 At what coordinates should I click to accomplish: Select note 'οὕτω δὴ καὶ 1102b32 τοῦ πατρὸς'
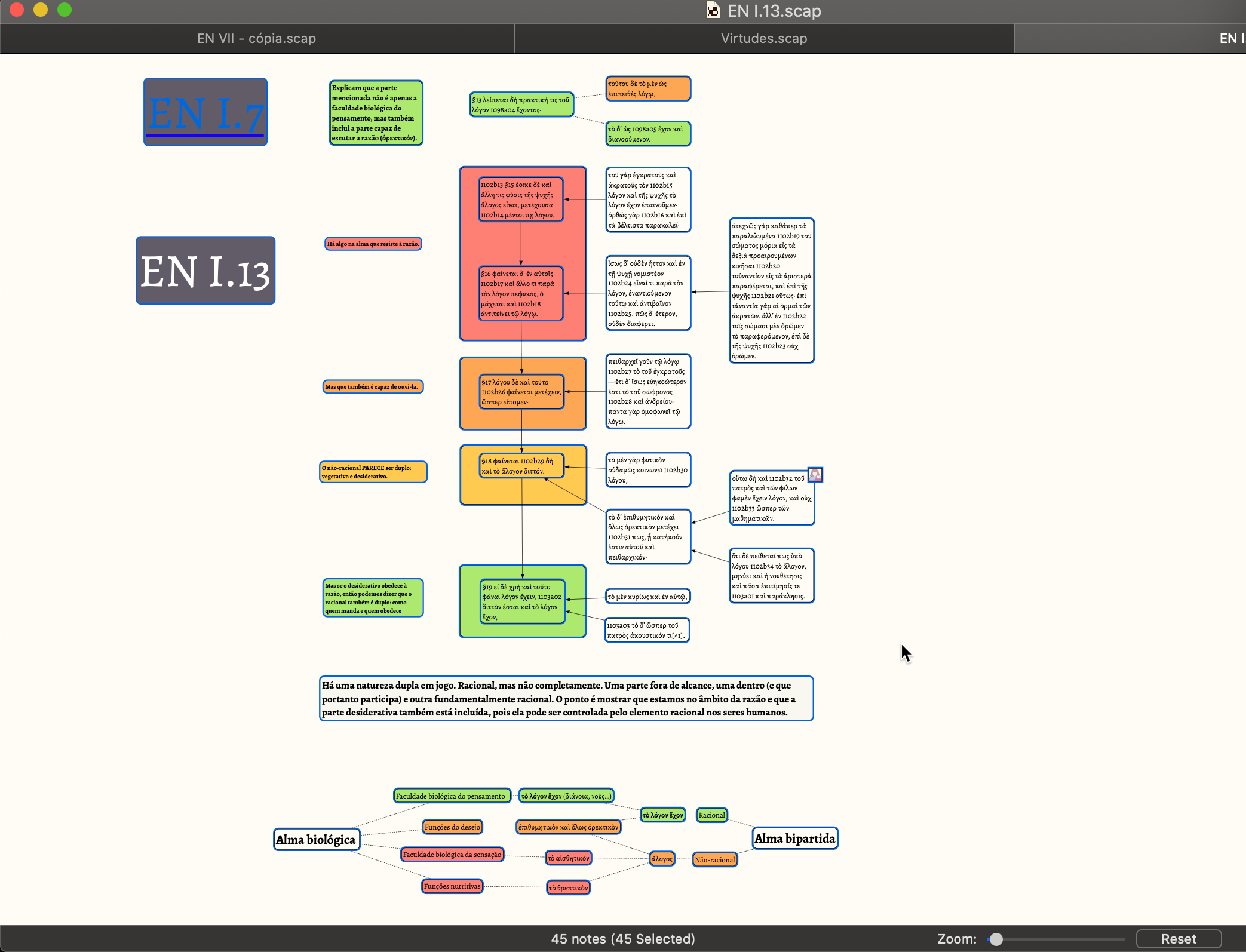click(772, 498)
